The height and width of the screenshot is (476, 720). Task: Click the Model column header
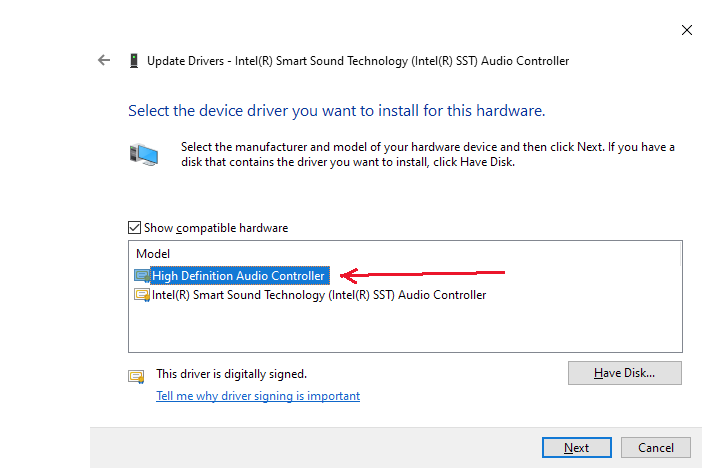(153, 254)
